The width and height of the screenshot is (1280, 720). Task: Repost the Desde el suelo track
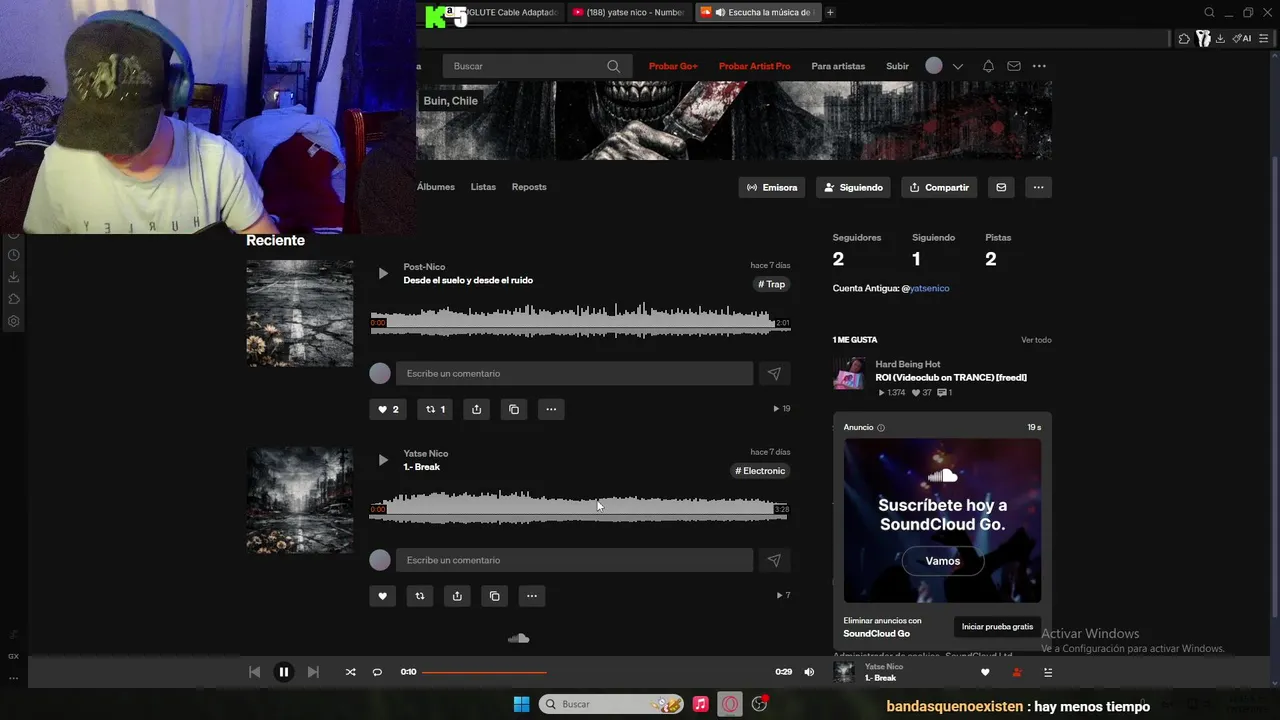pyautogui.click(x=435, y=409)
